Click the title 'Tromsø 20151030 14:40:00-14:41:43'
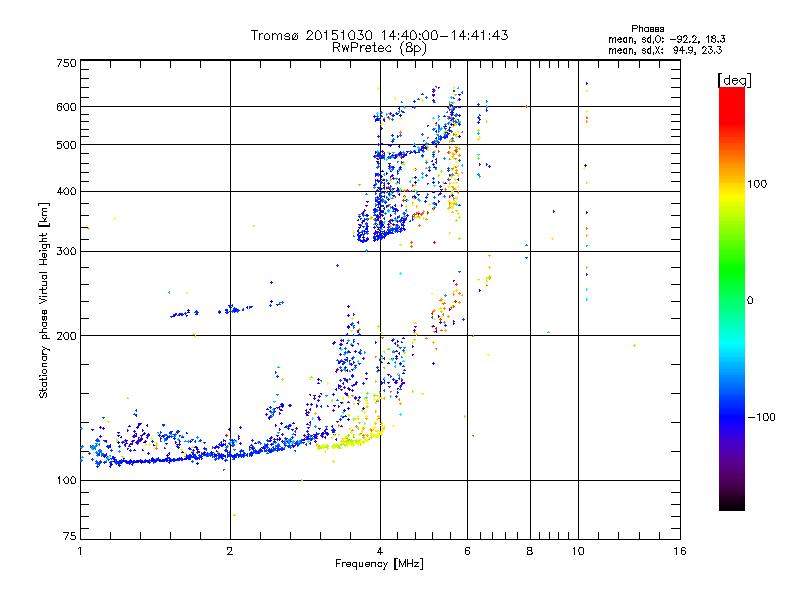This screenshot has height=600, width=800. (x=379, y=35)
